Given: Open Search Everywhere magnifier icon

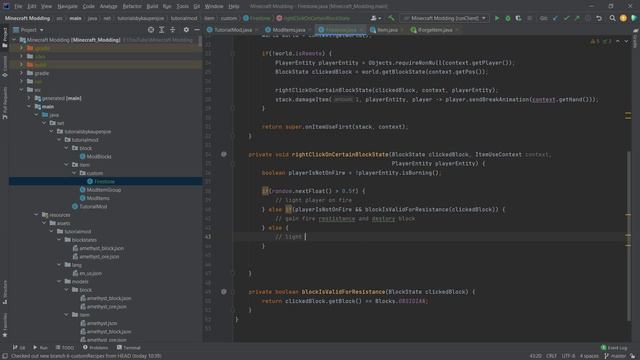Looking at the screenshot, I should [x=612, y=18].
